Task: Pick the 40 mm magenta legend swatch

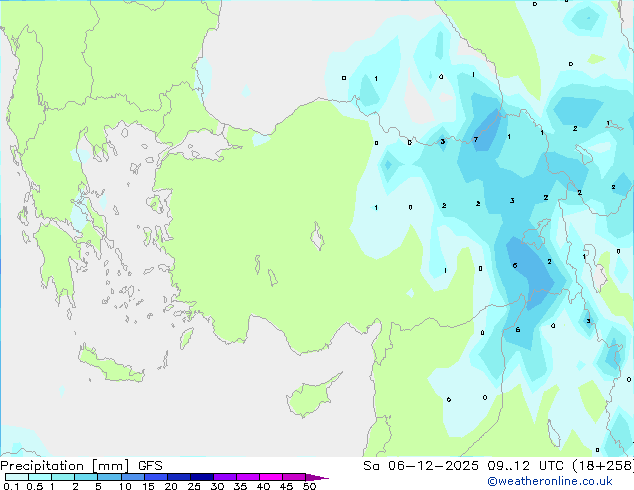Action: click(271, 477)
